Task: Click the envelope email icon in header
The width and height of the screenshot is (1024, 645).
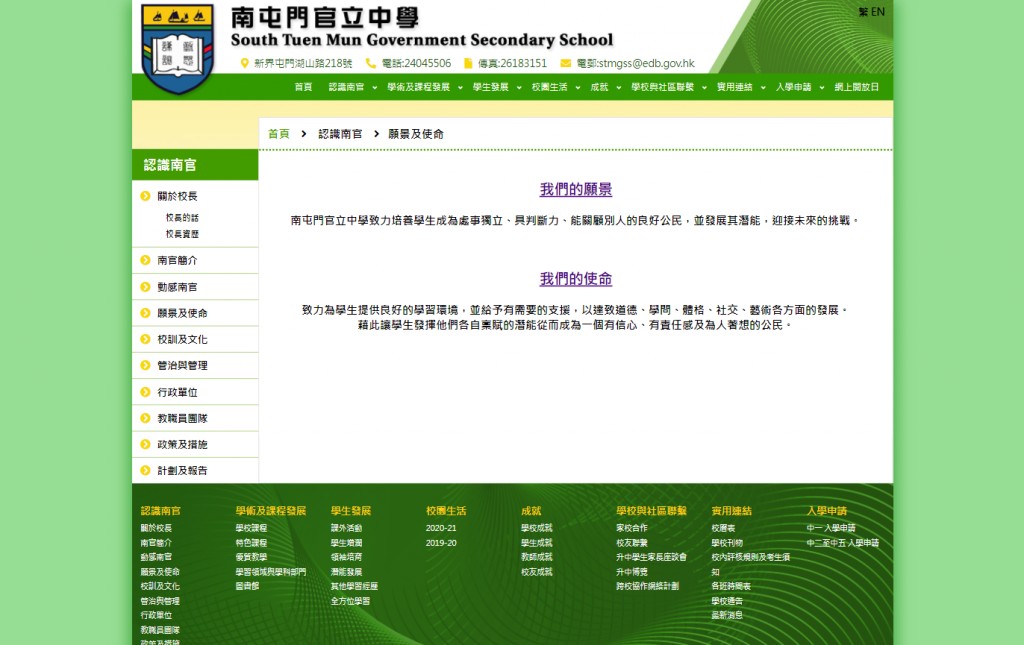Action: [565, 63]
